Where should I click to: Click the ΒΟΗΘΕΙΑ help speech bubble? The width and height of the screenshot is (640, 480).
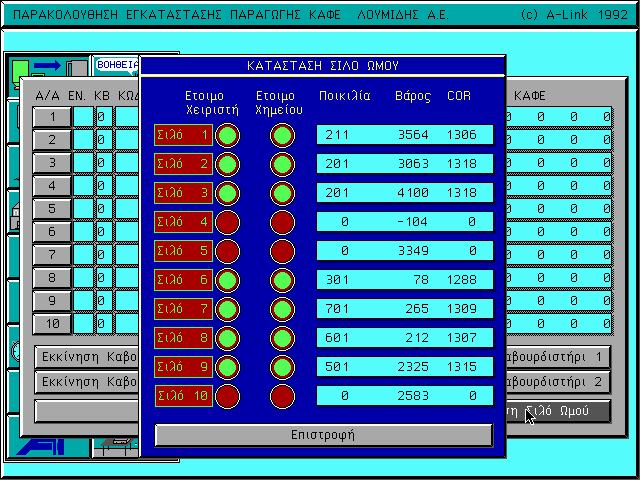point(116,65)
